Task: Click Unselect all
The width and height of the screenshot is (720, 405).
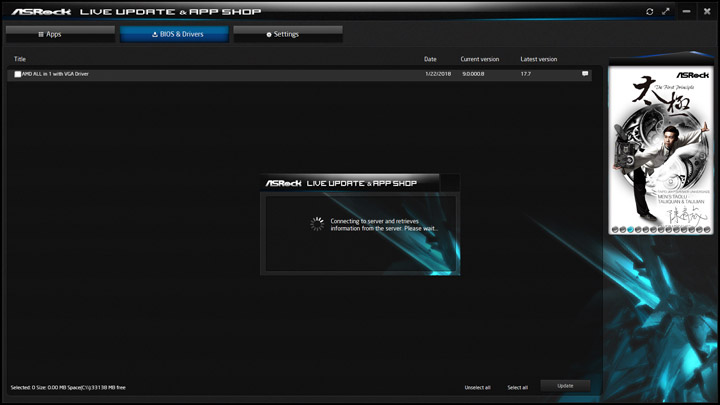Action: pyautogui.click(x=478, y=388)
